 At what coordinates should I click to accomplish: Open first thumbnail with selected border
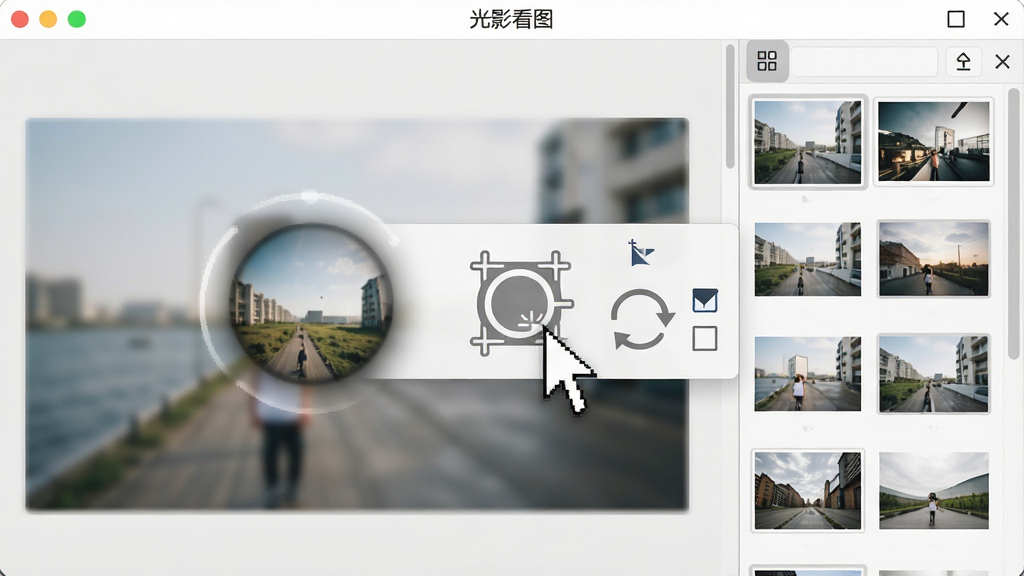(808, 142)
